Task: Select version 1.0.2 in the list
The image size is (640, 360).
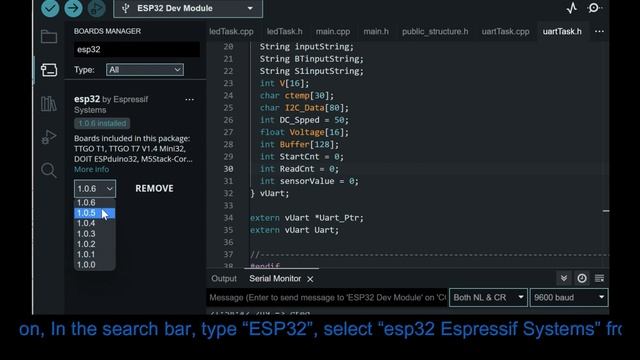Action: click(x=95, y=244)
